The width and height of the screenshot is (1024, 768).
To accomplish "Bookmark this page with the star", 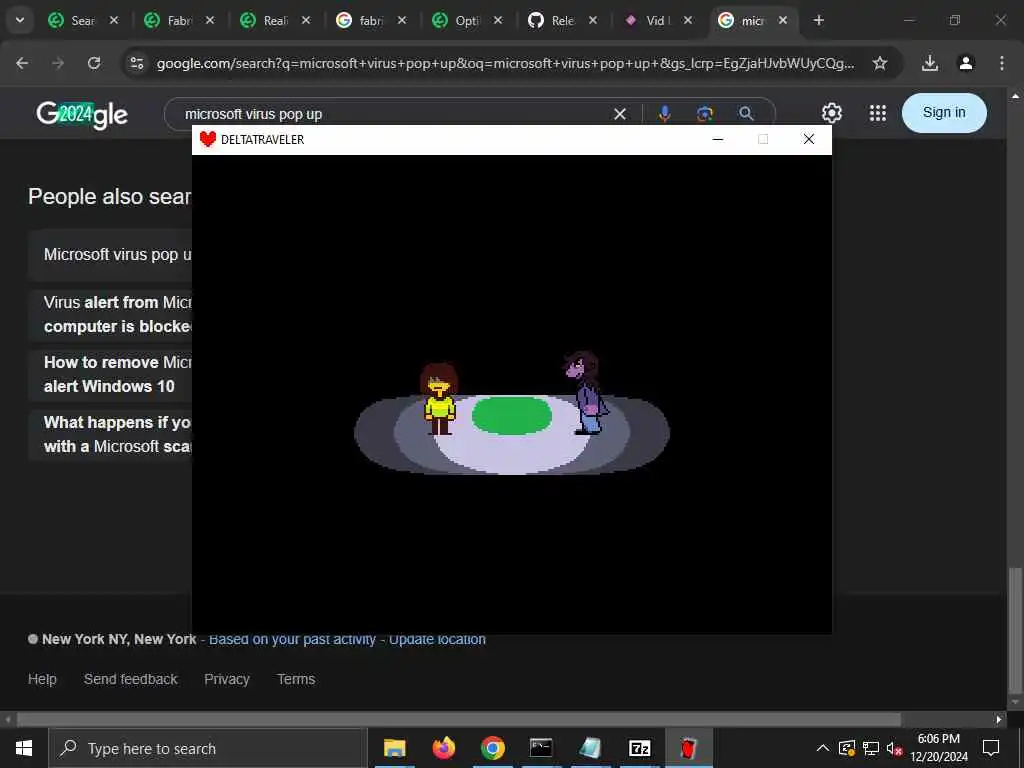I will (x=880, y=63).
